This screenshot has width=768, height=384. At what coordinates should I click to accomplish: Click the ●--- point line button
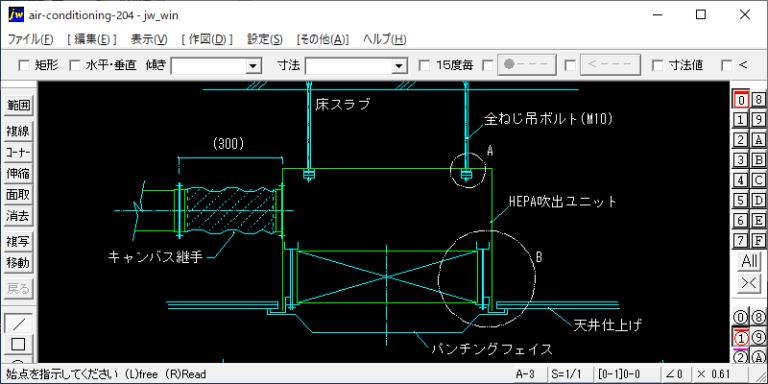pyautogui.click(x=527, y=65)
